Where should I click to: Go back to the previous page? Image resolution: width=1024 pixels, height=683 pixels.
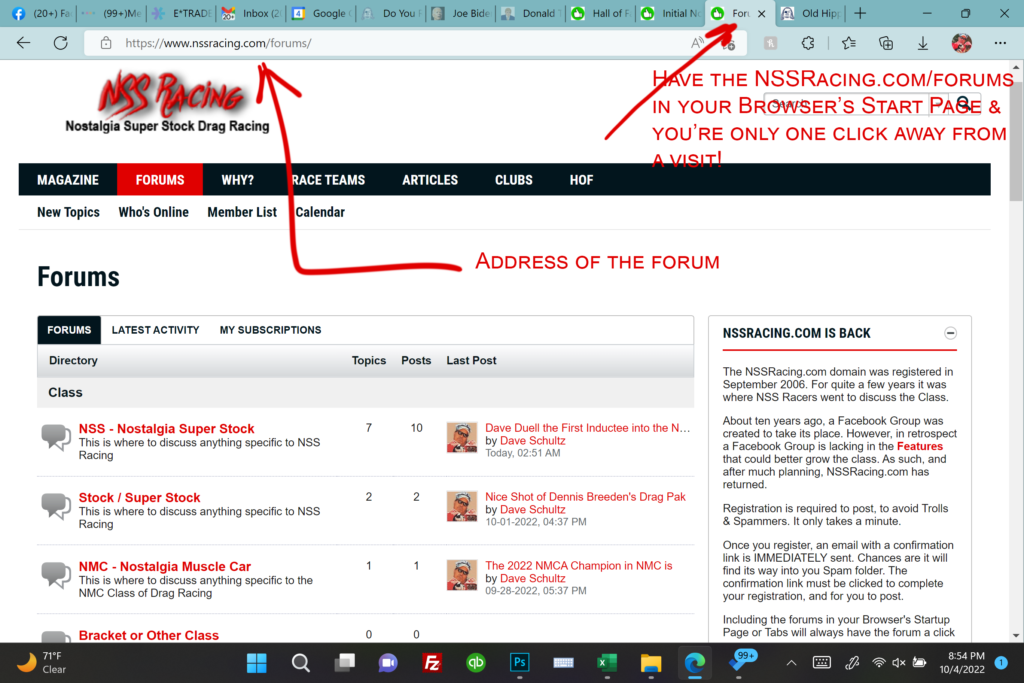point(24,43)
